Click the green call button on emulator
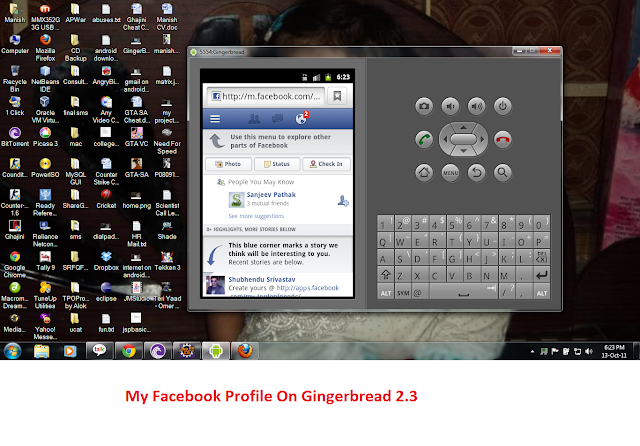 point(424,140)
